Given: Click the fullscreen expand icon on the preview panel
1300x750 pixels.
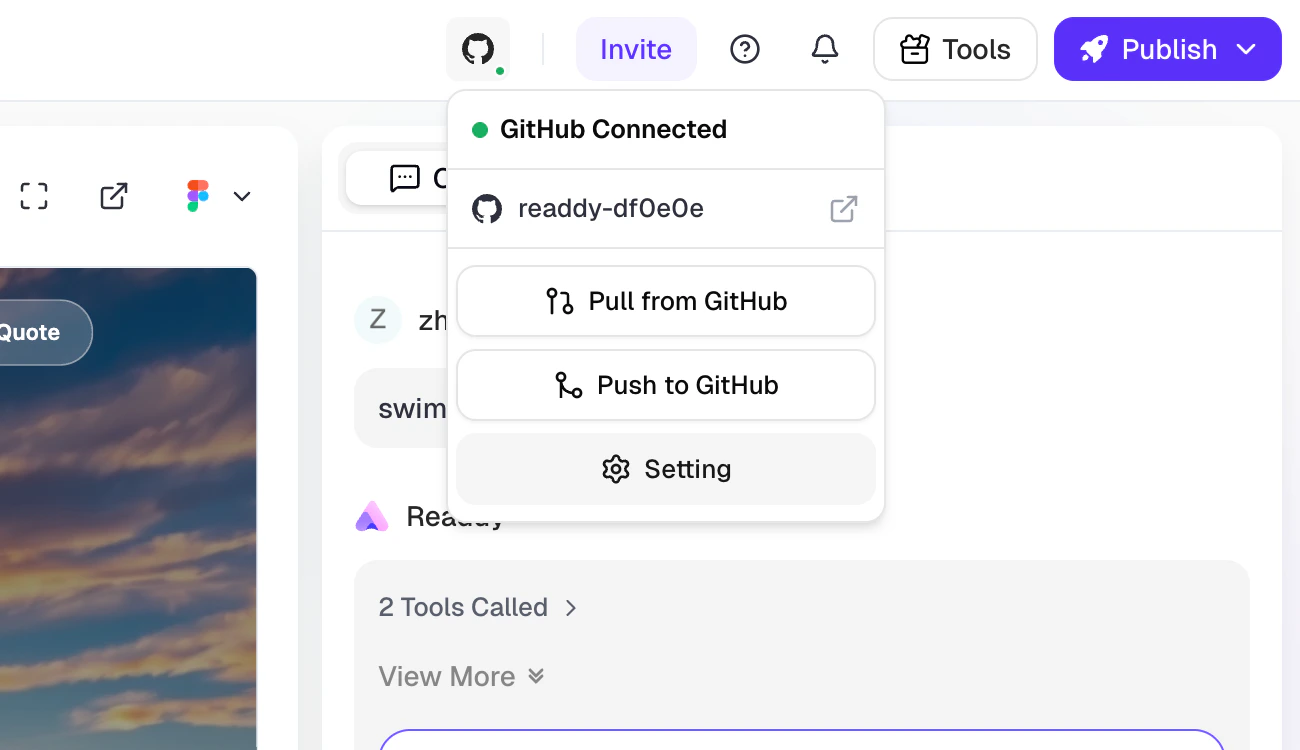Looking at the screenshot, I should click(x=33, y=195).
